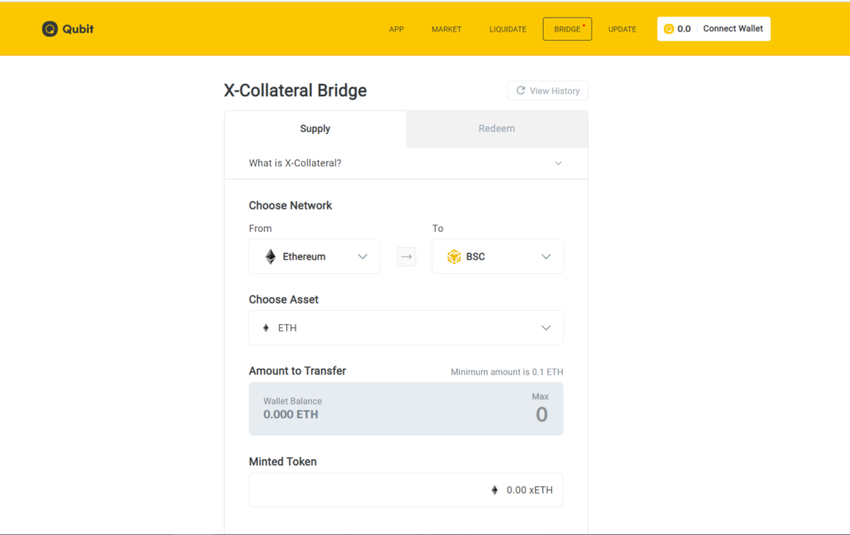Click the View History button
The width and height of the screenshot is (850, 535).
(x=548, y=91)
